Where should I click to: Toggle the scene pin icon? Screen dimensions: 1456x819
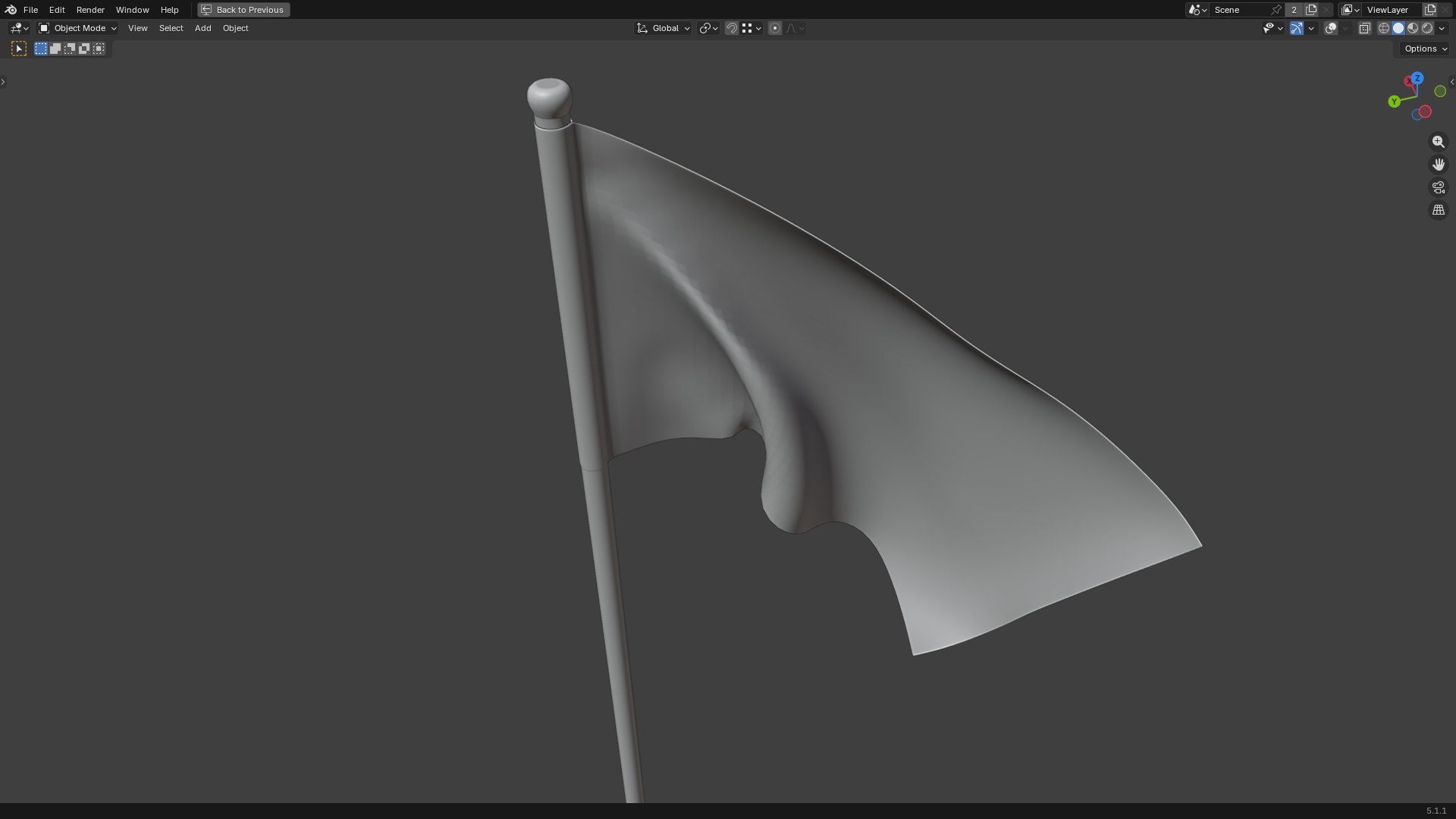tap(1276, 10)
